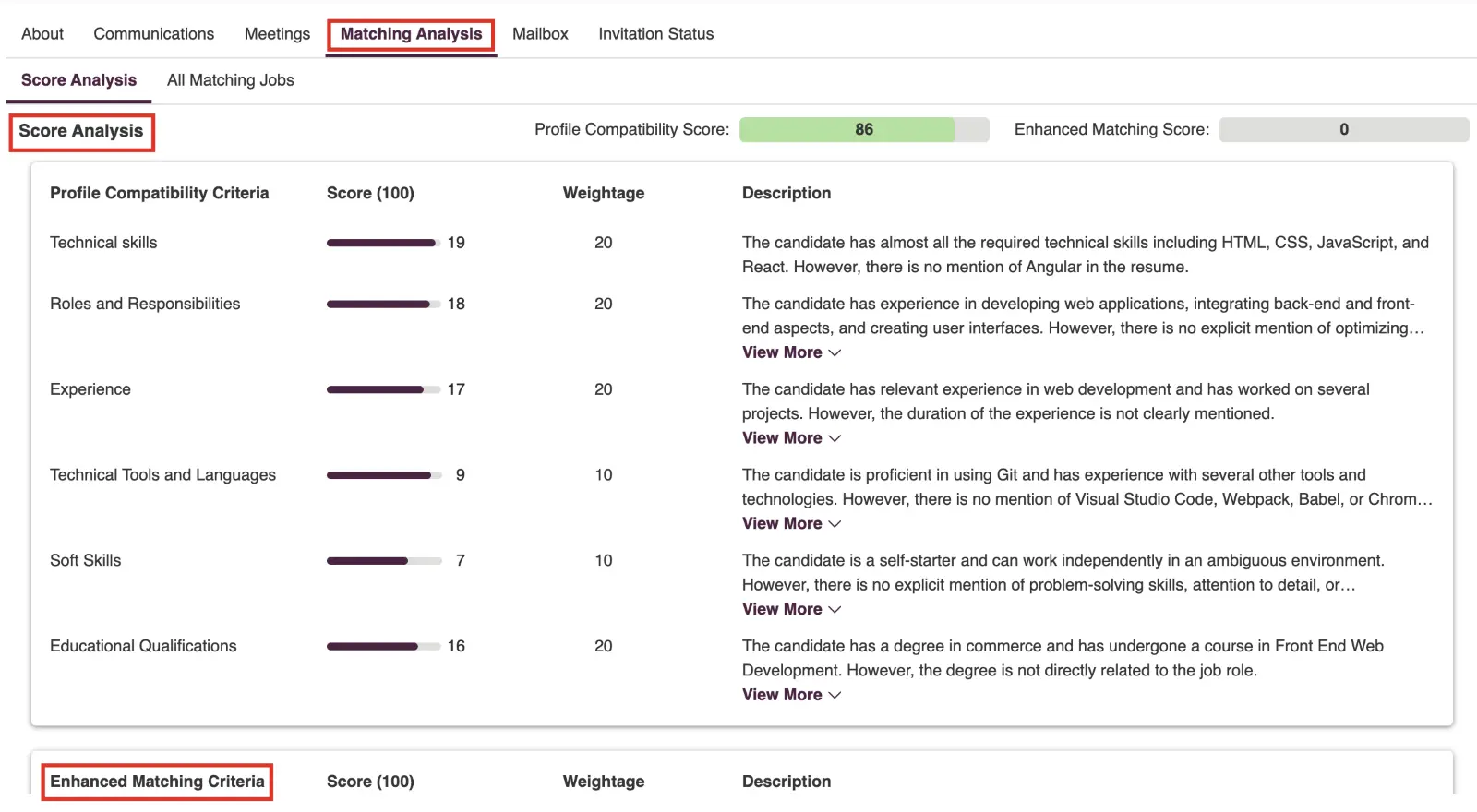Click the Technical skills score value 19
The width and height of the screenshot is (1477, 812).
point(456,243)
